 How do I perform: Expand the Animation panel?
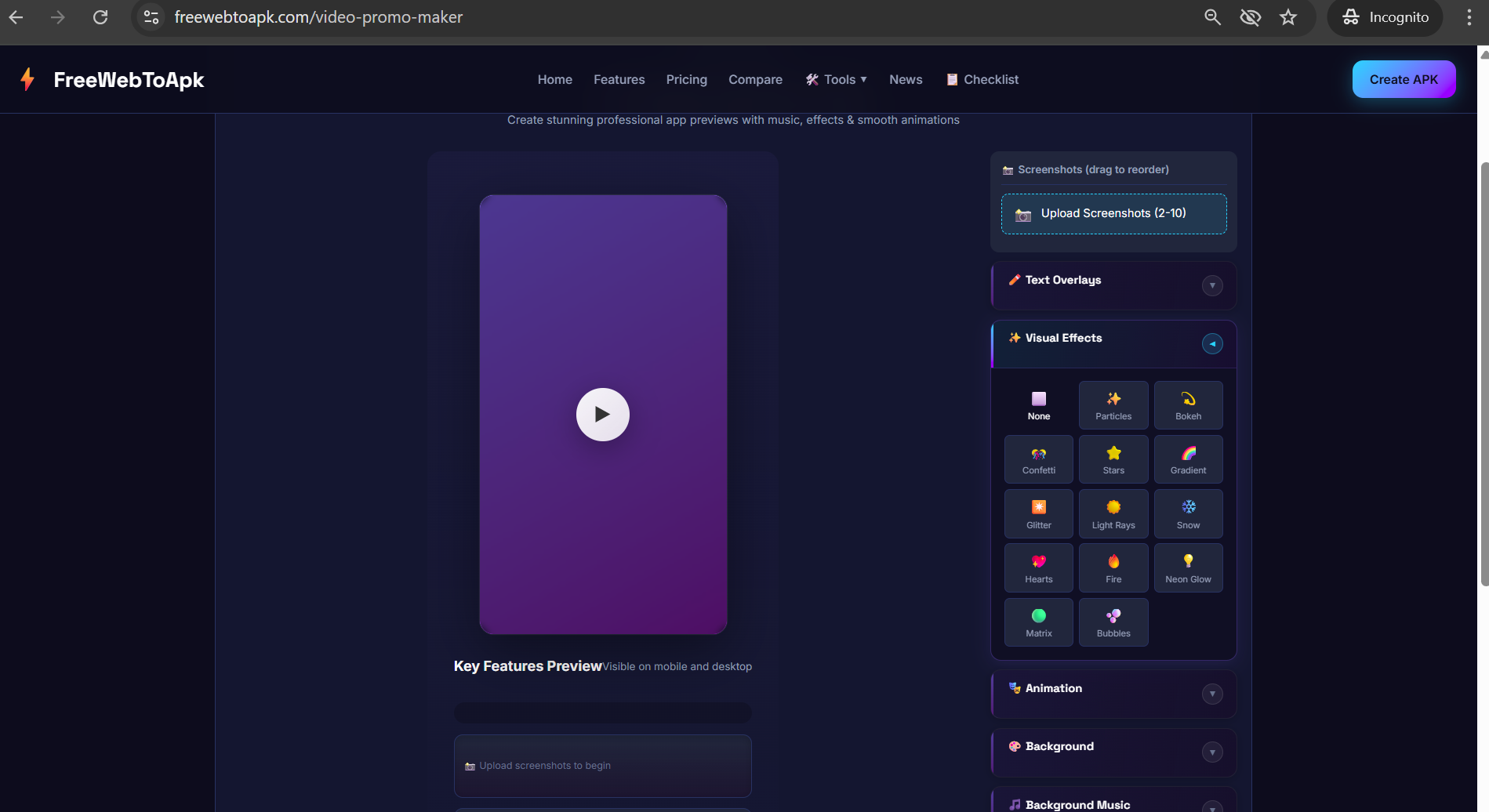click(x=1212, y=694)
